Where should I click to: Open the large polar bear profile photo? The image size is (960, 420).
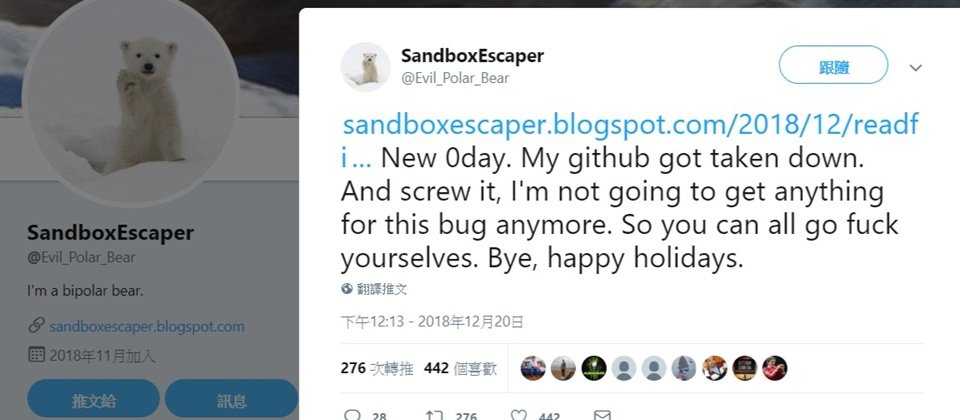pyautogui.click(x=130, y=100)
